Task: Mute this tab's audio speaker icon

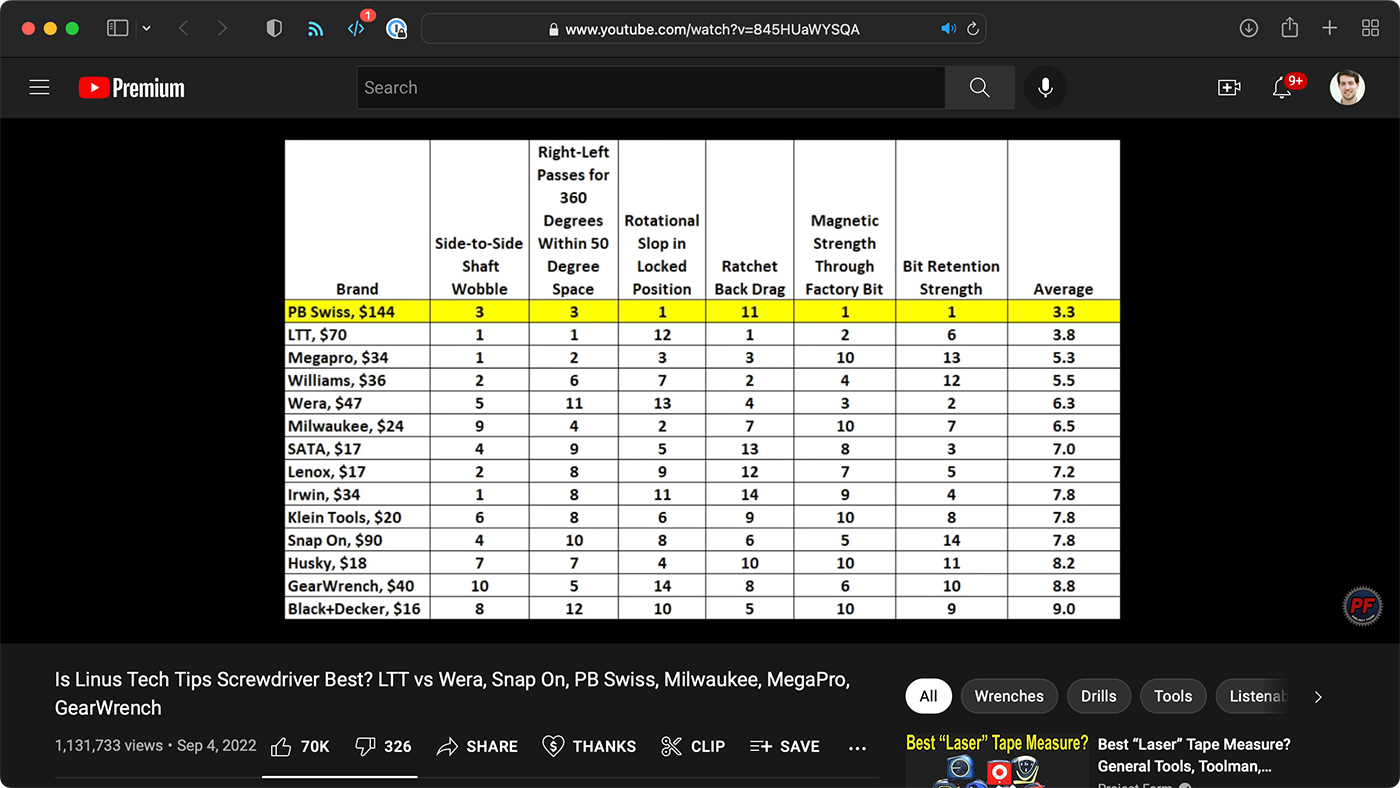Action: pyautogui.click(x=948, y=29)
